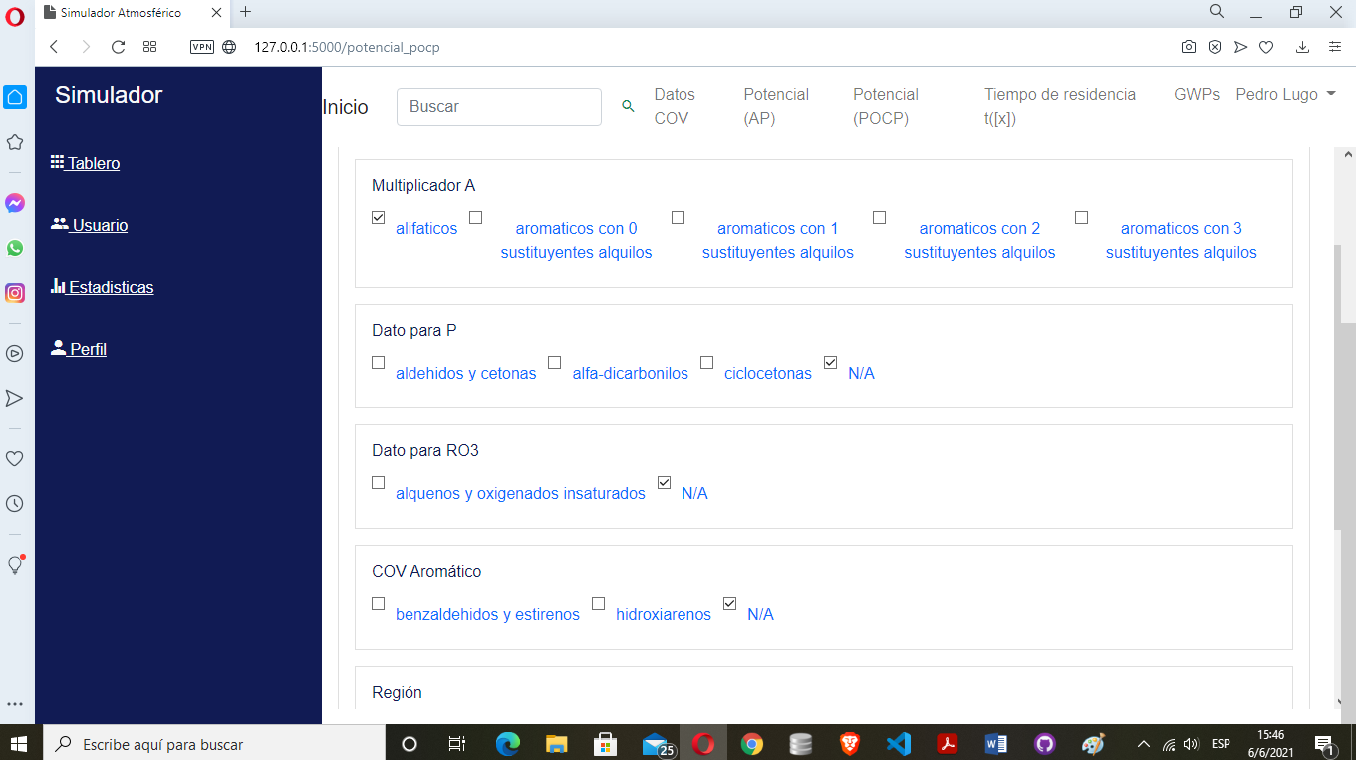Reload the page

(118, 47)
